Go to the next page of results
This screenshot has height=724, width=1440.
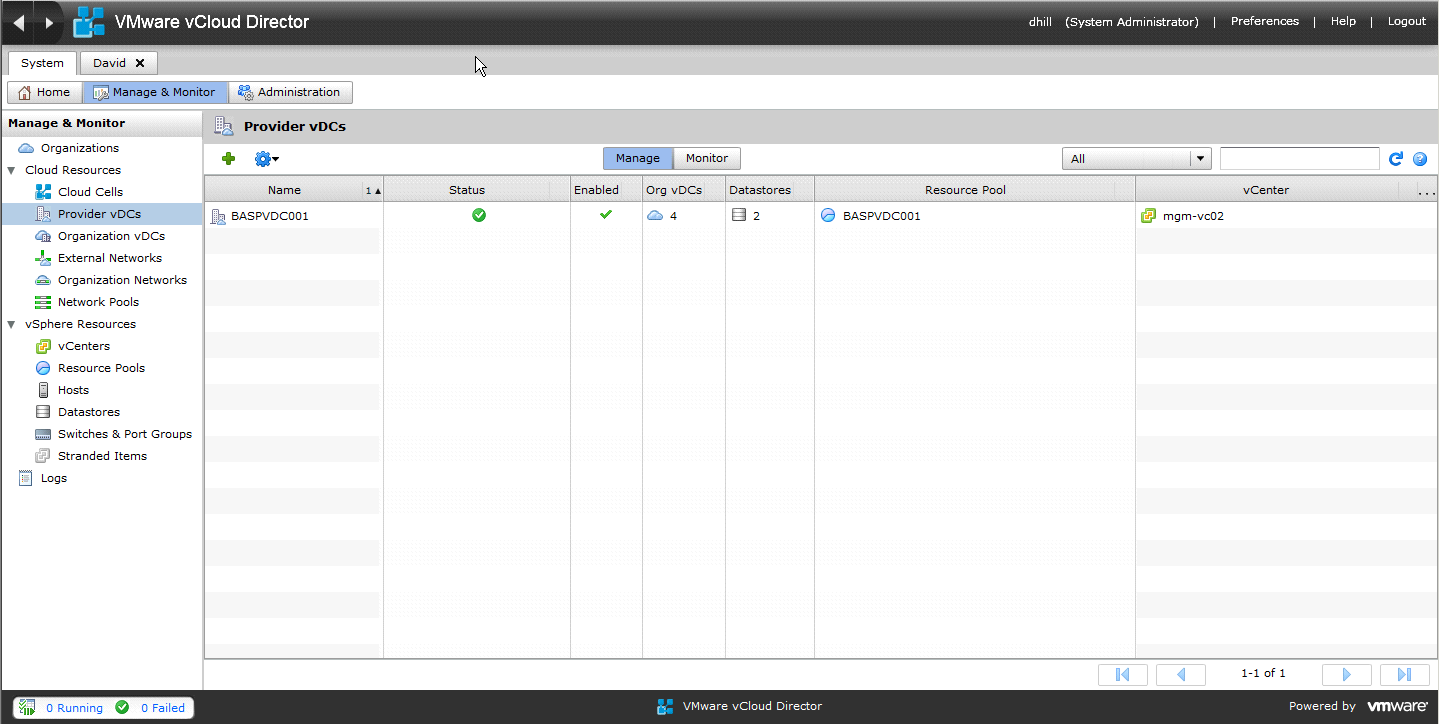click(x=1347, y=674)
